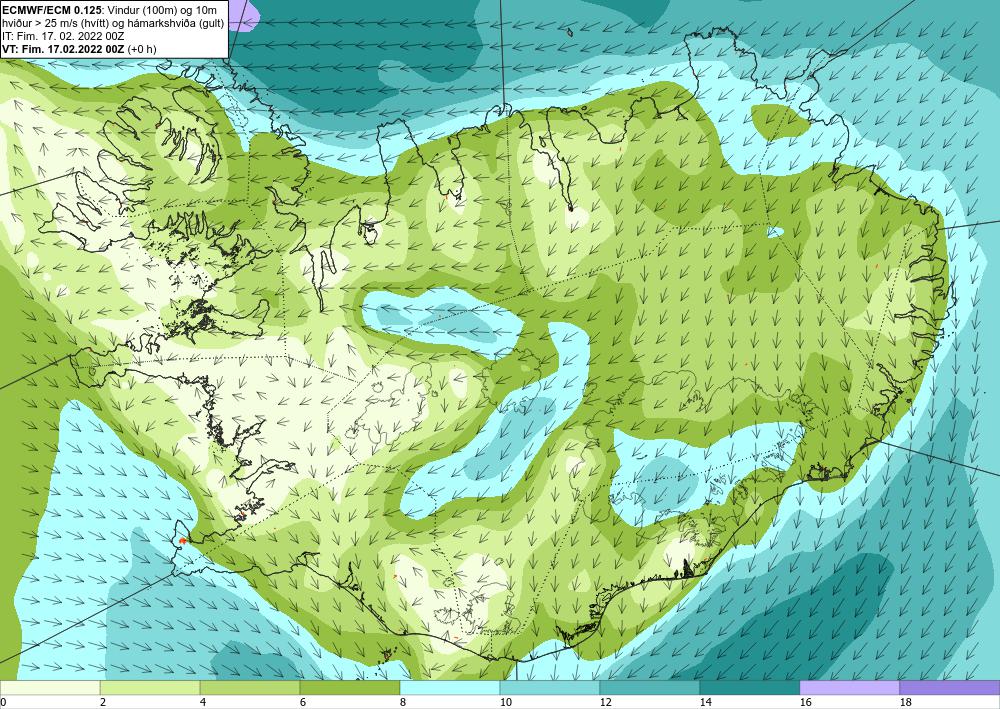This screenshot has height=709, width=1000.
Task: Click the purple legend swatch above 18 m/s
Action: 950,688
